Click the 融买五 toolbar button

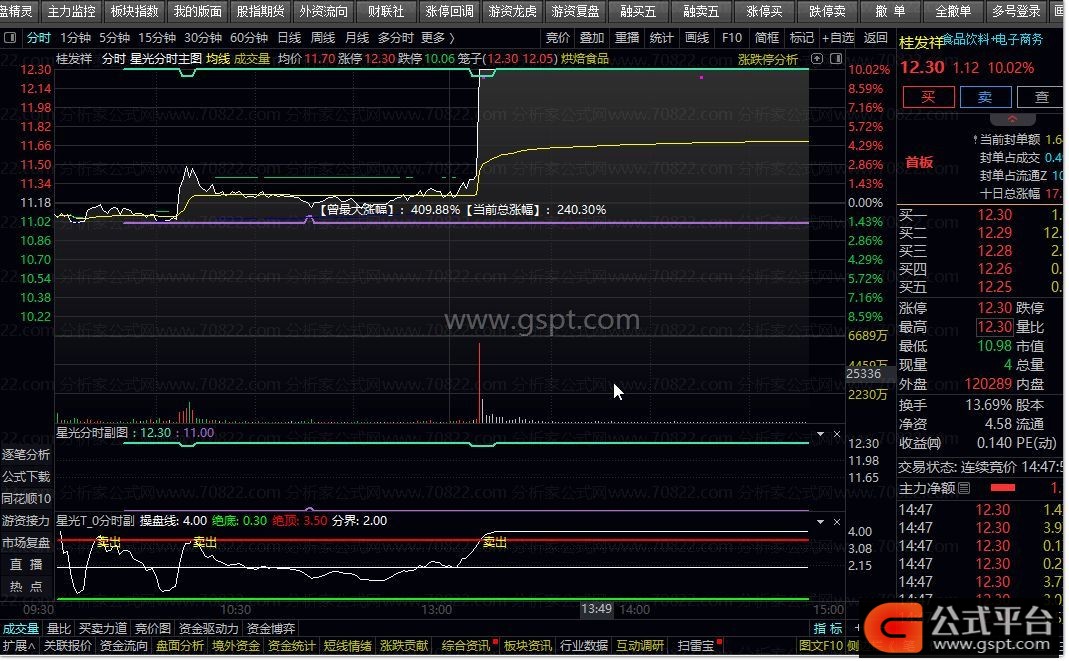coord(637,12)
